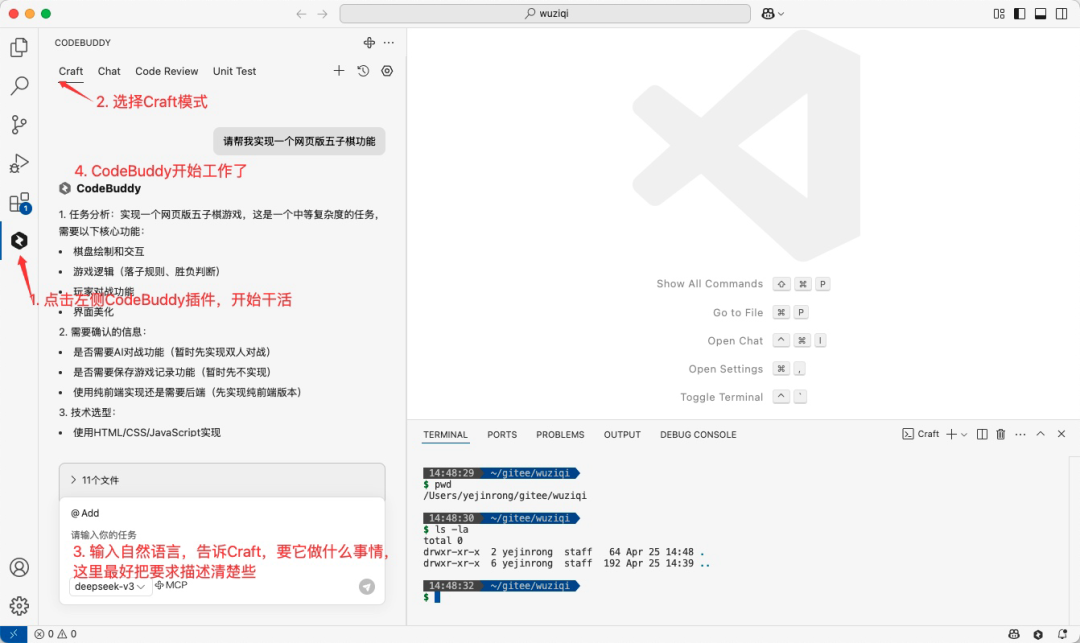Switch to the Unit Test tab

234,71
